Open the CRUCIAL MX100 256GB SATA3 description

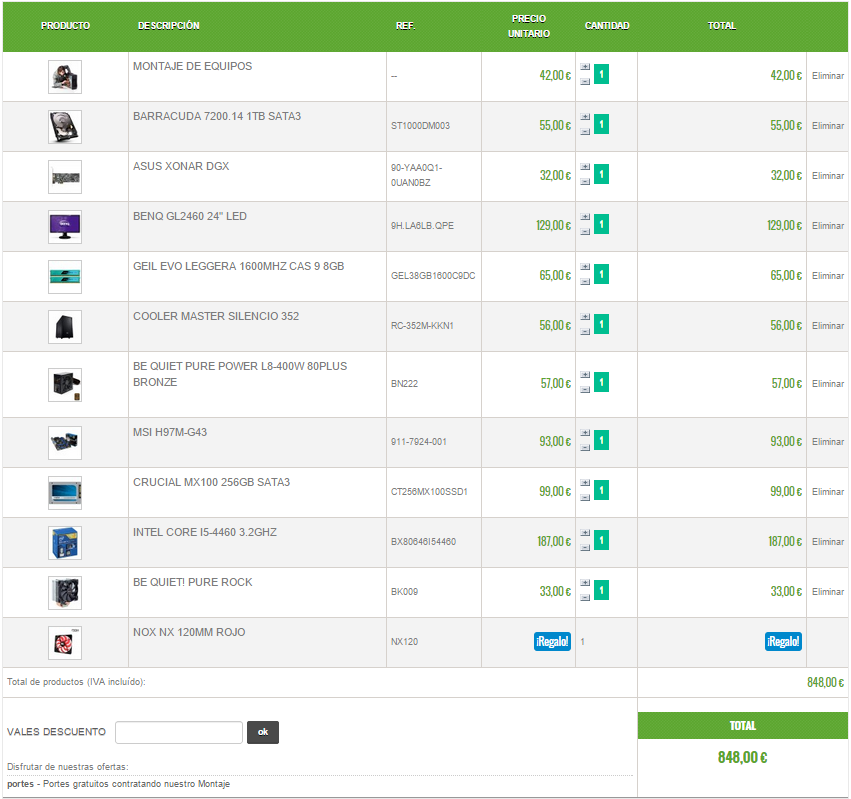(x=212, y=483)
